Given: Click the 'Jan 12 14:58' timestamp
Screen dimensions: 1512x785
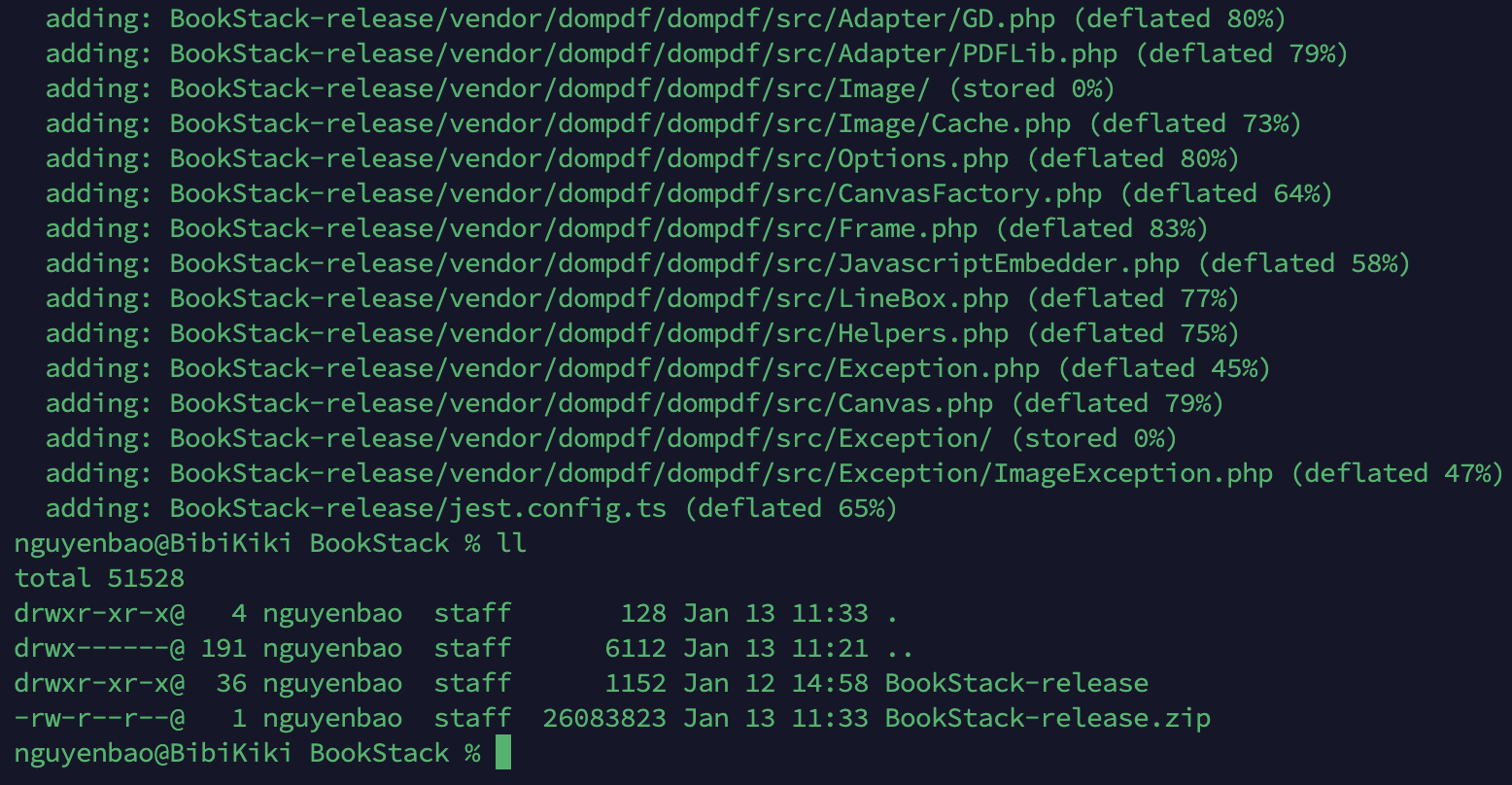Looking at the screenshot, I should (775, 683).
